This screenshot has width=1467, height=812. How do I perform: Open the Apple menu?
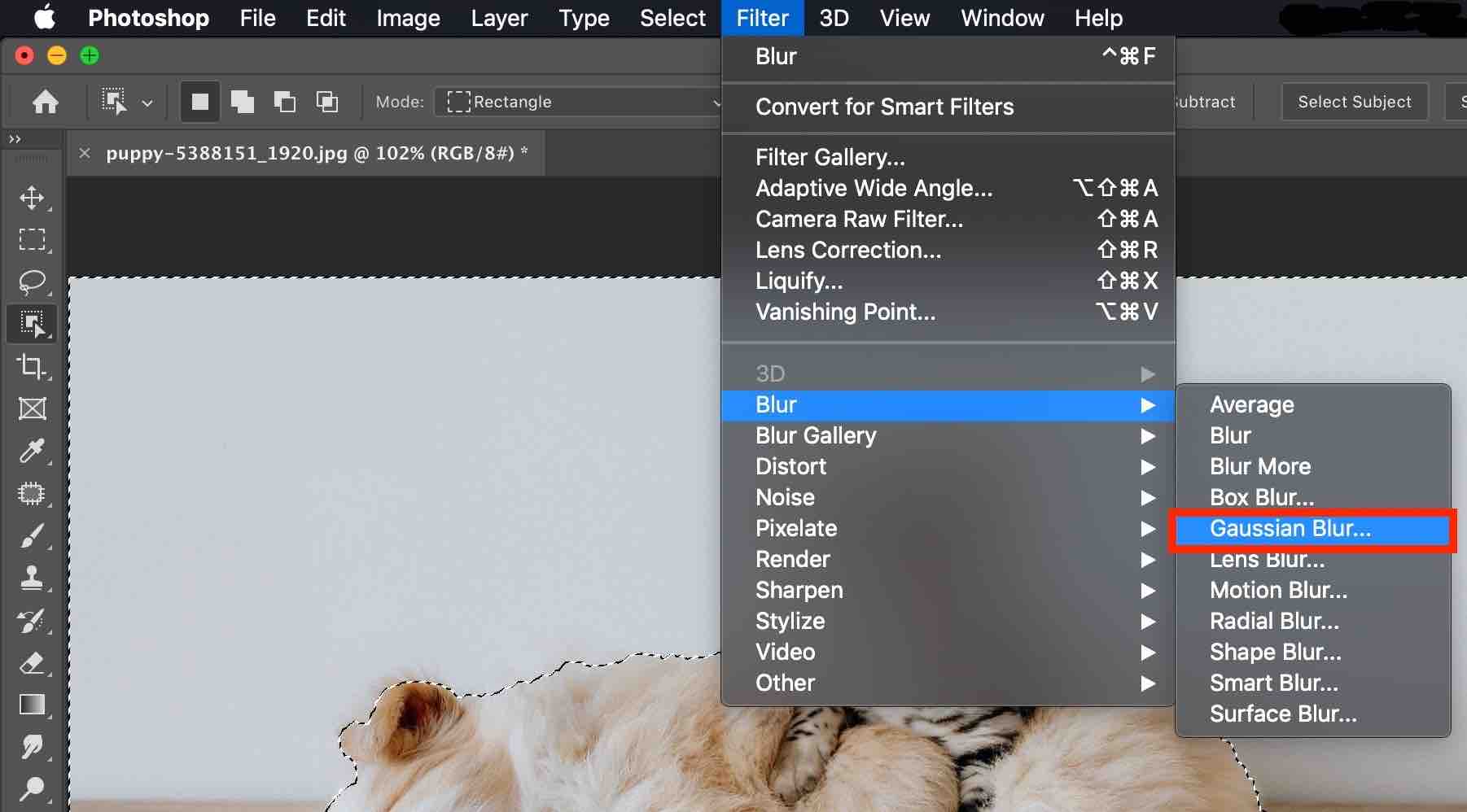pyautogui.click(x=46, y=17)
